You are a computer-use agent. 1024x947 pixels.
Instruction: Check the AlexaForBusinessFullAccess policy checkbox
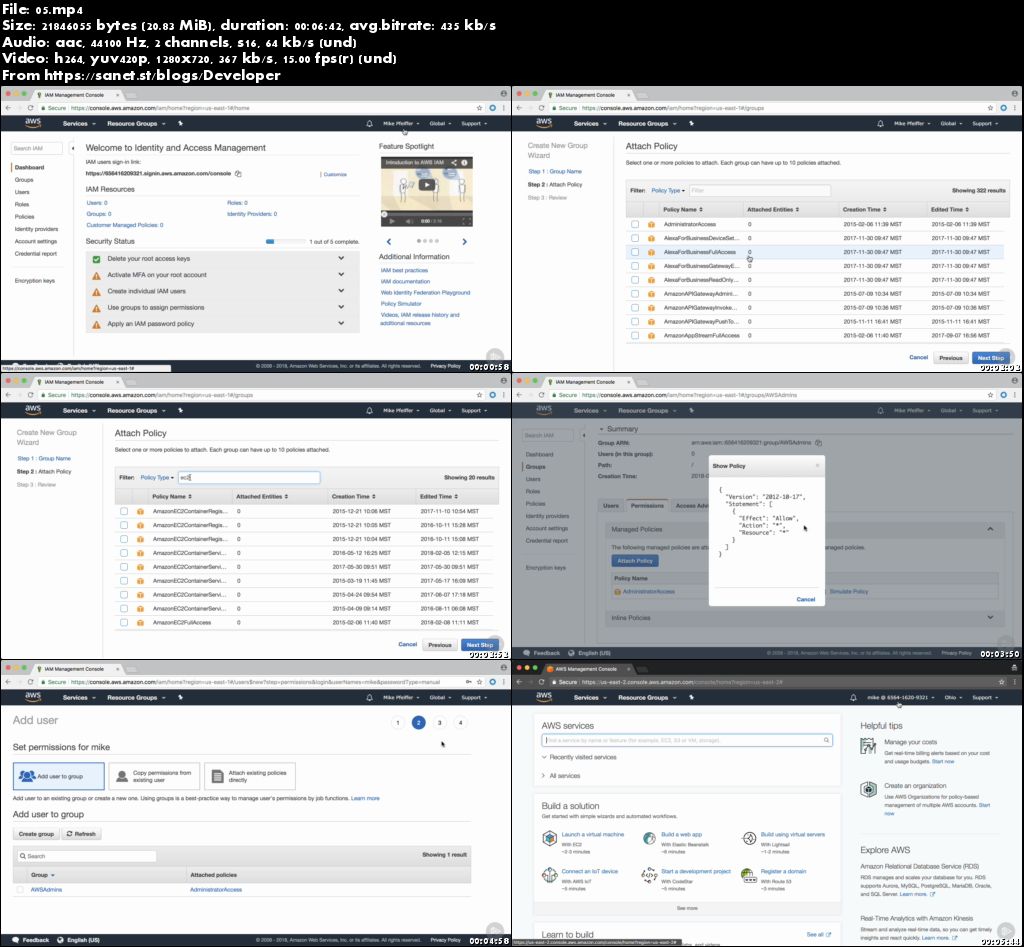pos(635,252)
